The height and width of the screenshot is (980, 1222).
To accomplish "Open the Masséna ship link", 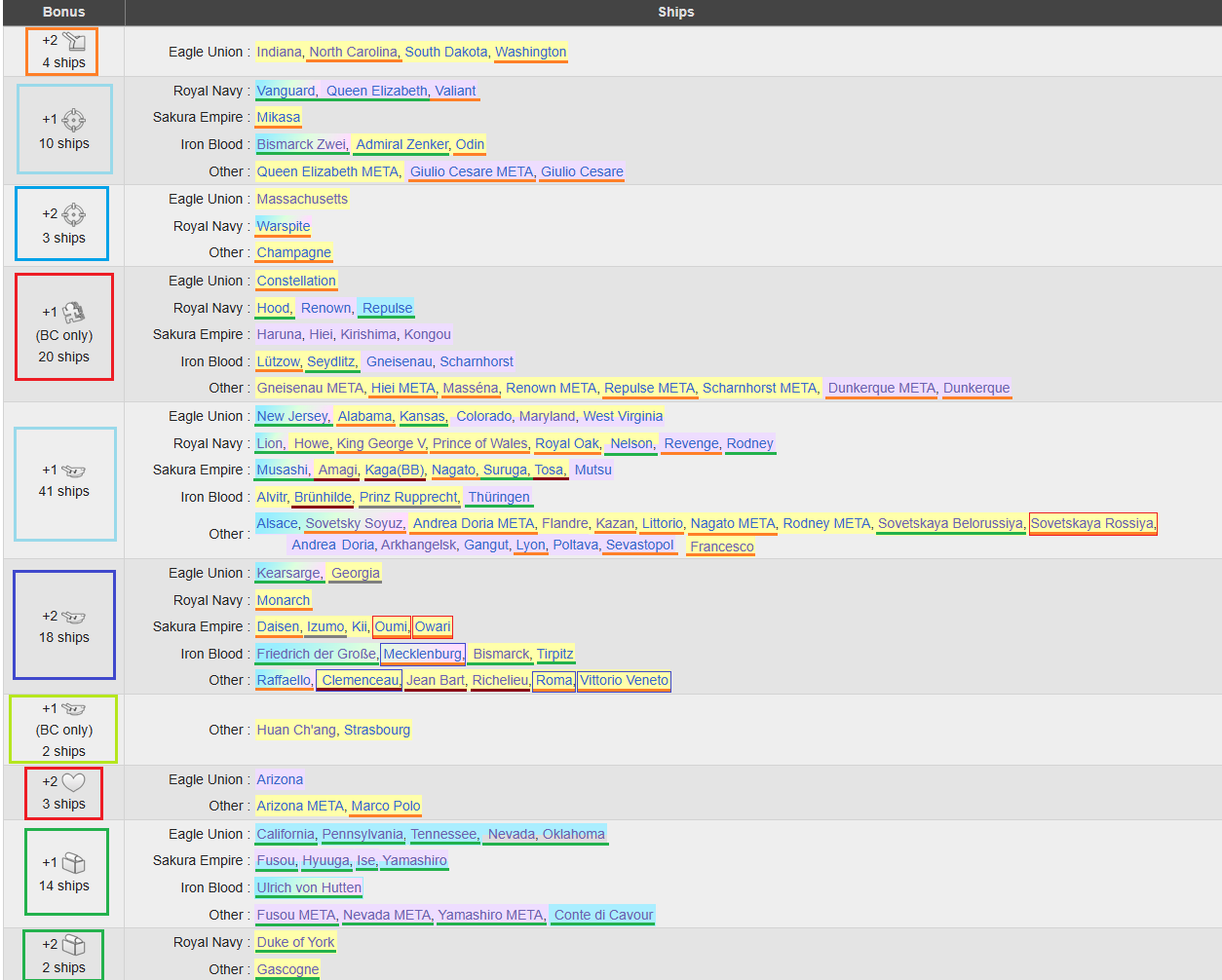I will 471,388.
